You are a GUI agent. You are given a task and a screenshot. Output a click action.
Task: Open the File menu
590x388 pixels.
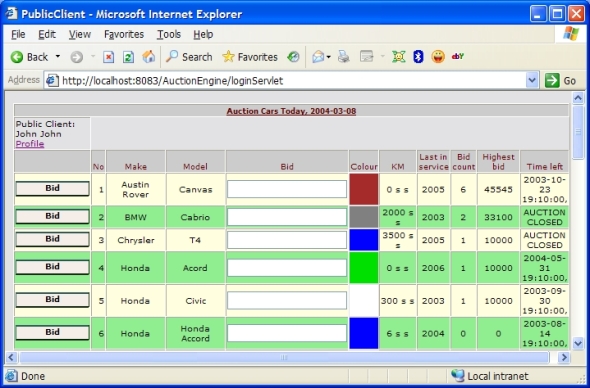point(18,35)
